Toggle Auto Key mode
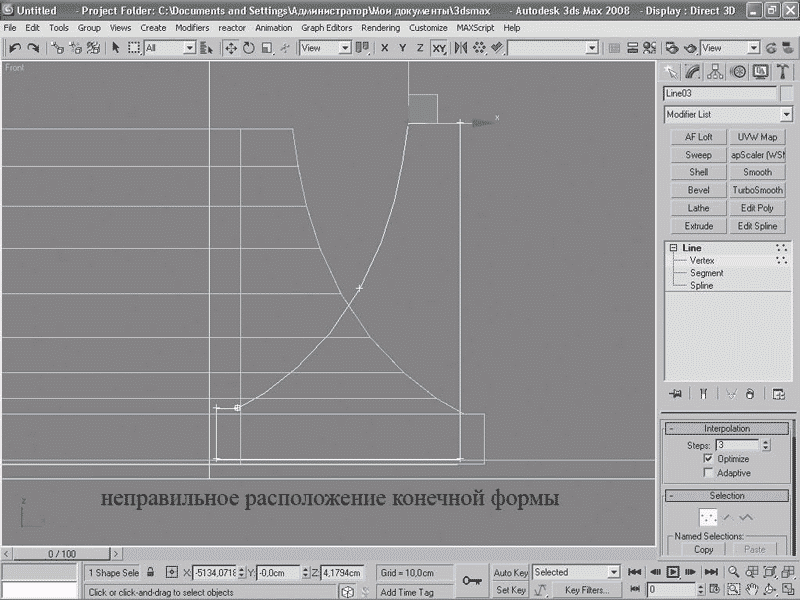This screenshot has height=600, width=800. (511, 573)
